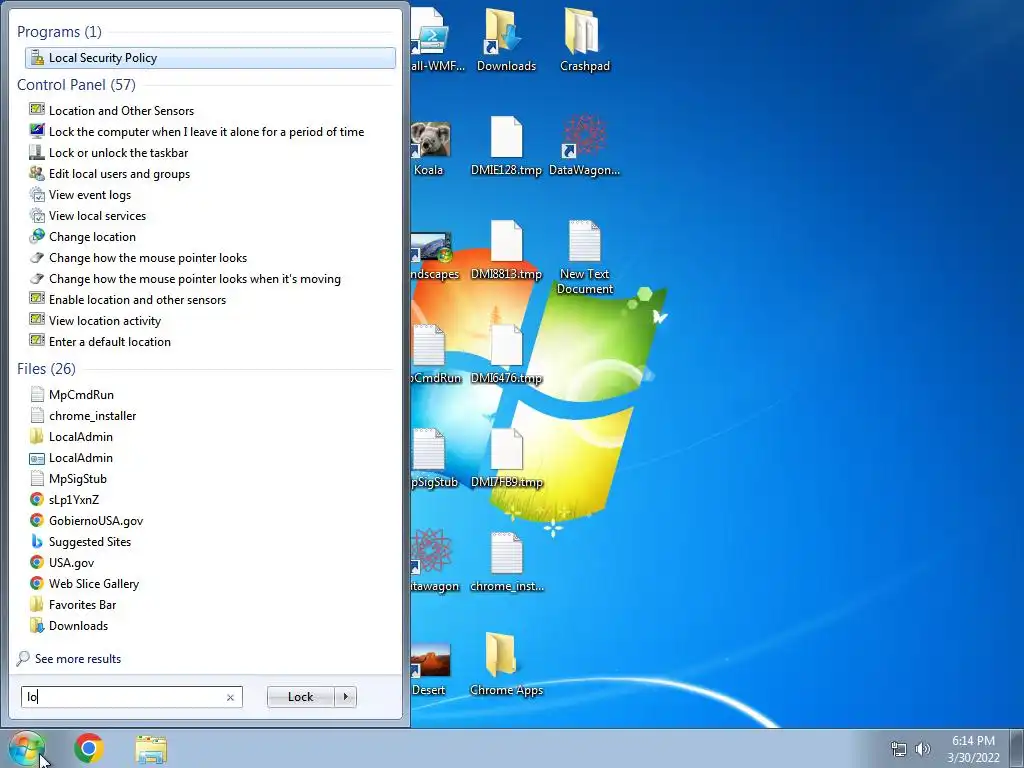The image size is (1024, 768).
Task: Launch Google Chrome from taskbar
Action: (x=89, y=748)
